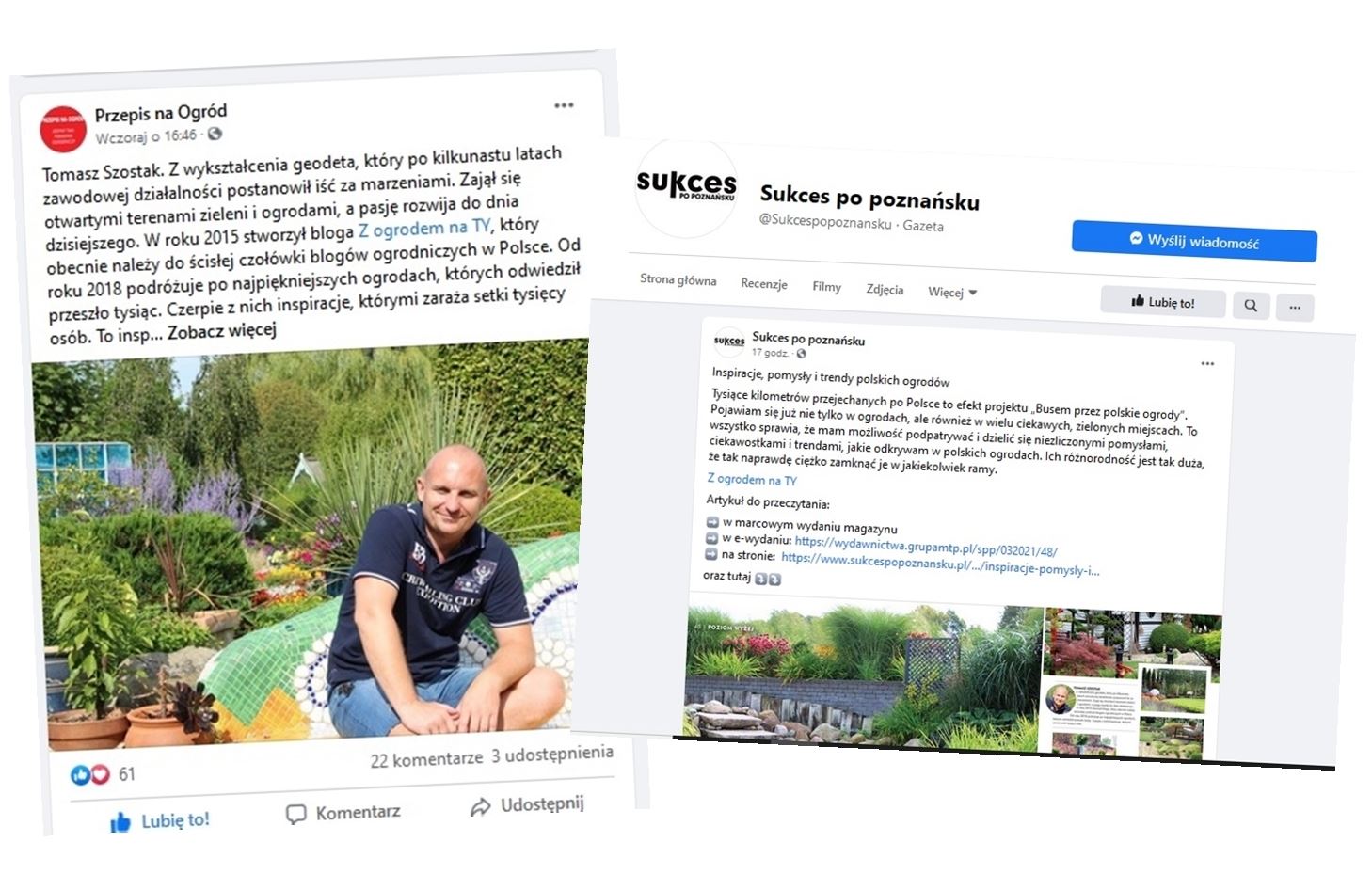Viewport: 1372px width, 890px height.
Task: Switch to the Zdjęcia tab
Action: pos(885,289)
